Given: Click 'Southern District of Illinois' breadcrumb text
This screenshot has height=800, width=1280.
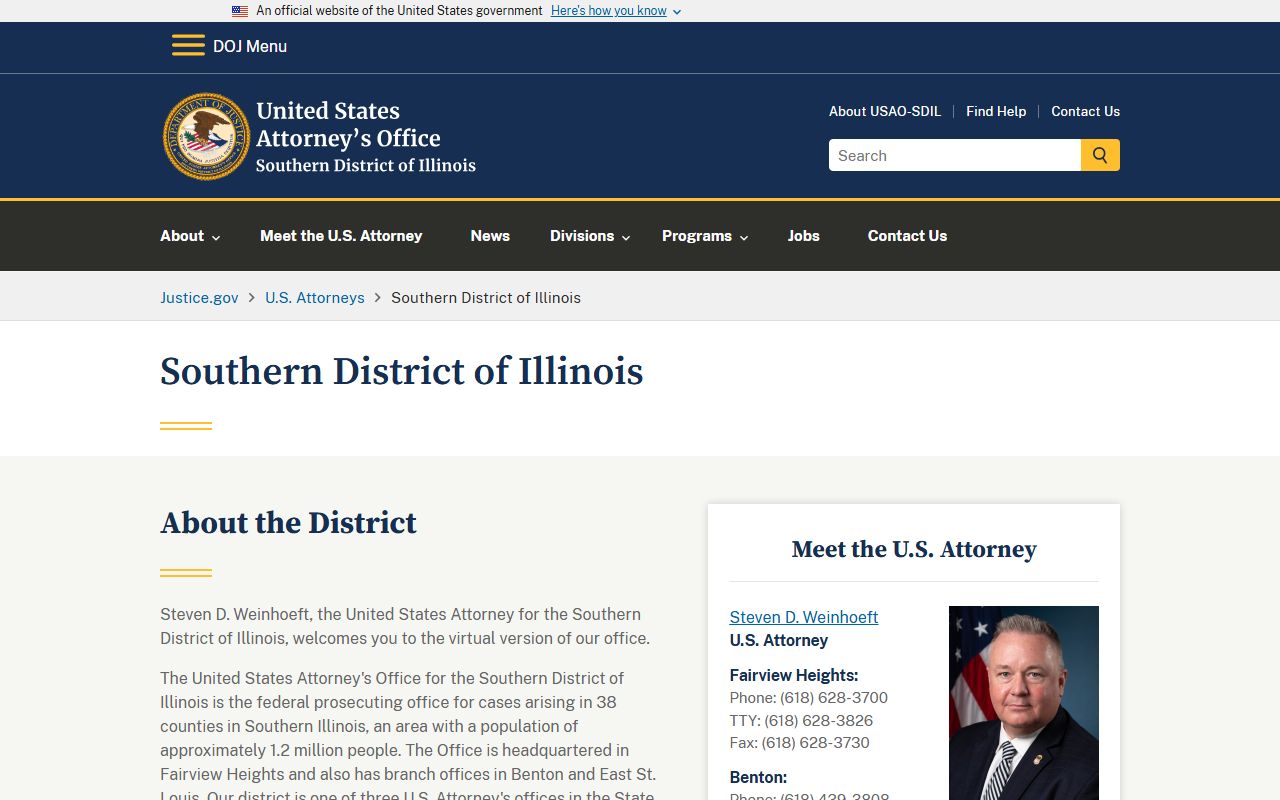Looking at the screenshot, I should click(x=486, y=297).
